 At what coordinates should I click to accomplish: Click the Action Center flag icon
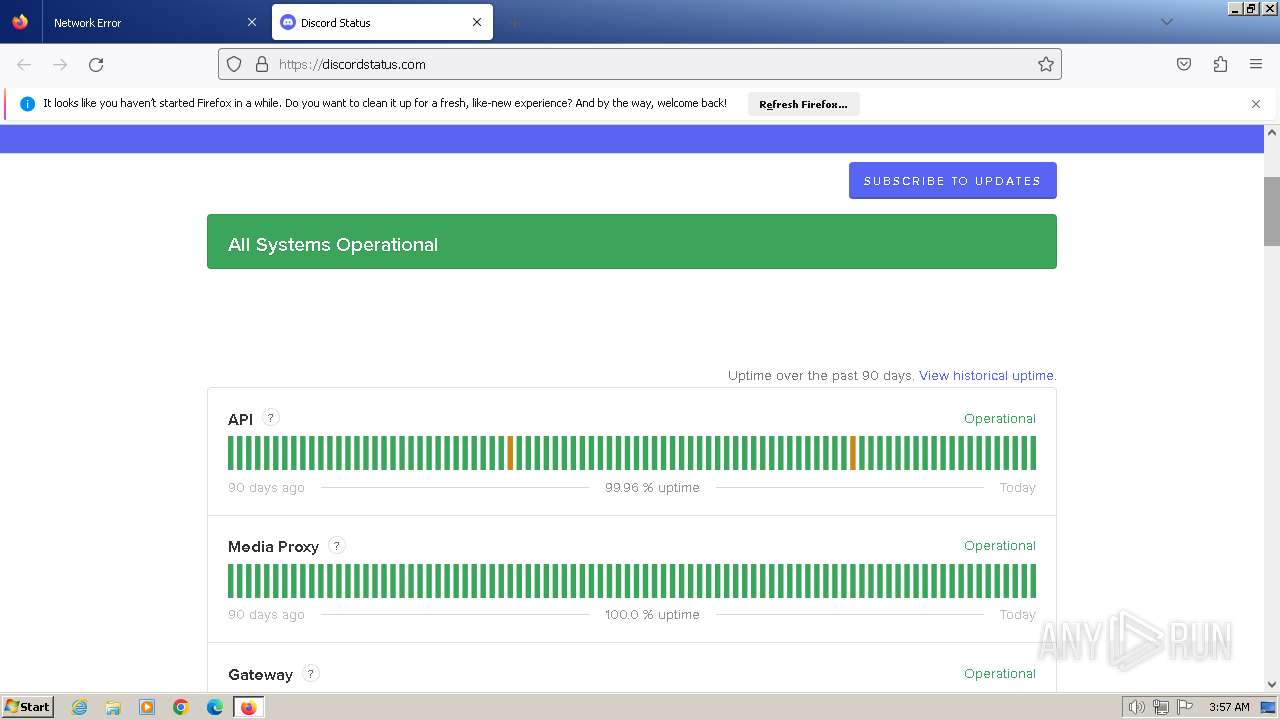pyautogui.click(x=1185, y=707)
